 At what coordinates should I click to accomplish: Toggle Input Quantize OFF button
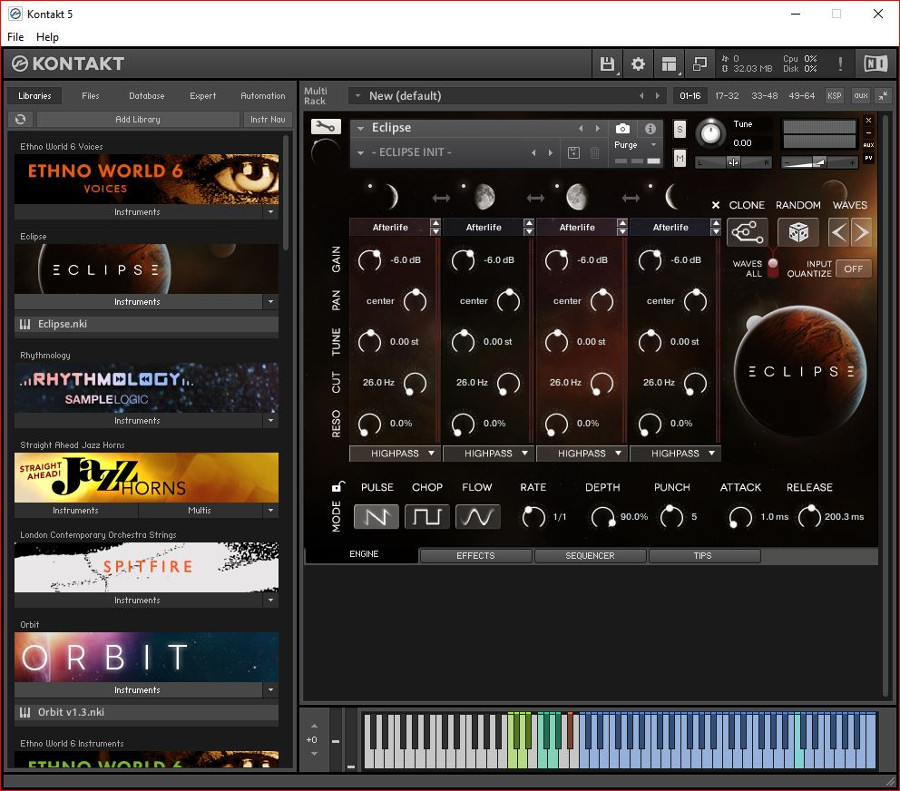854,269
